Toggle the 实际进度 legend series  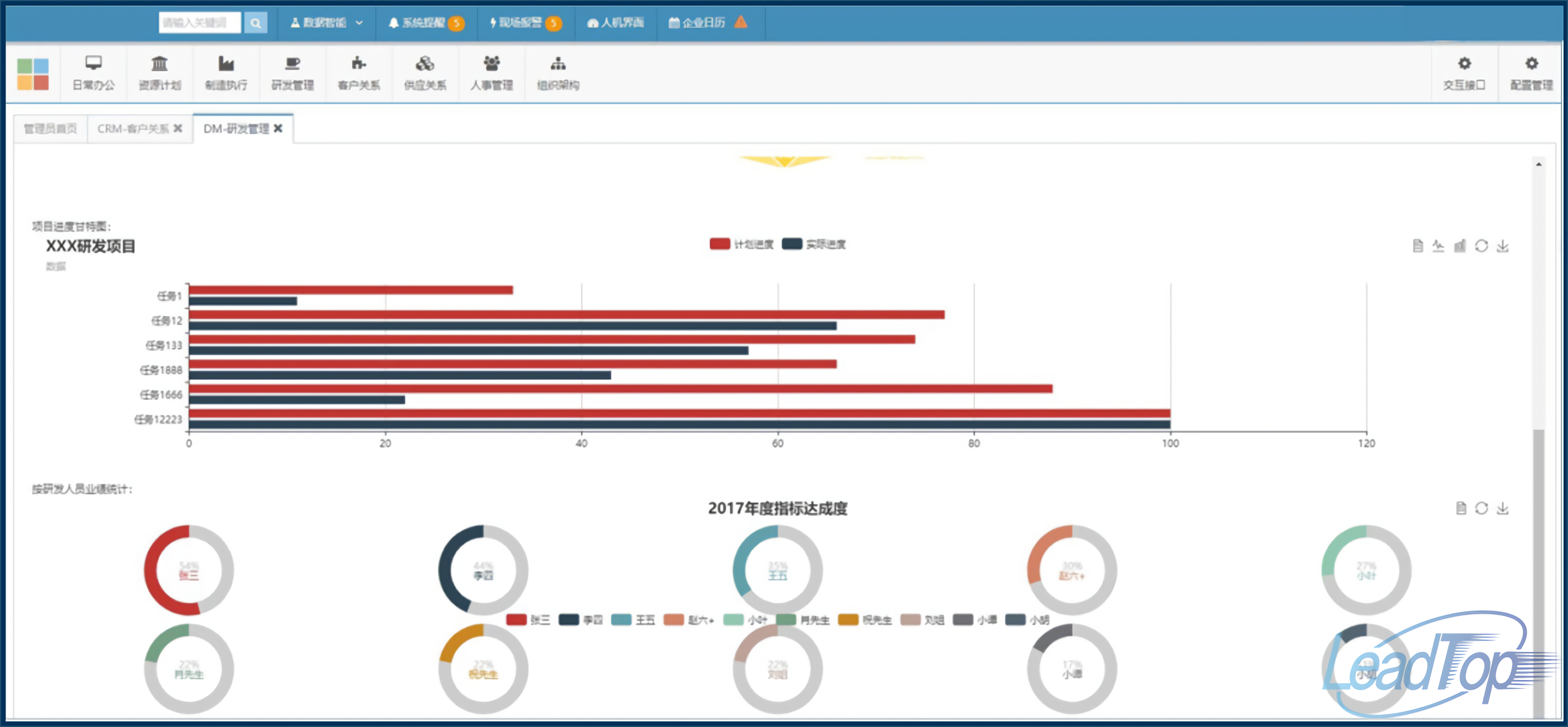tap(814, 244)
